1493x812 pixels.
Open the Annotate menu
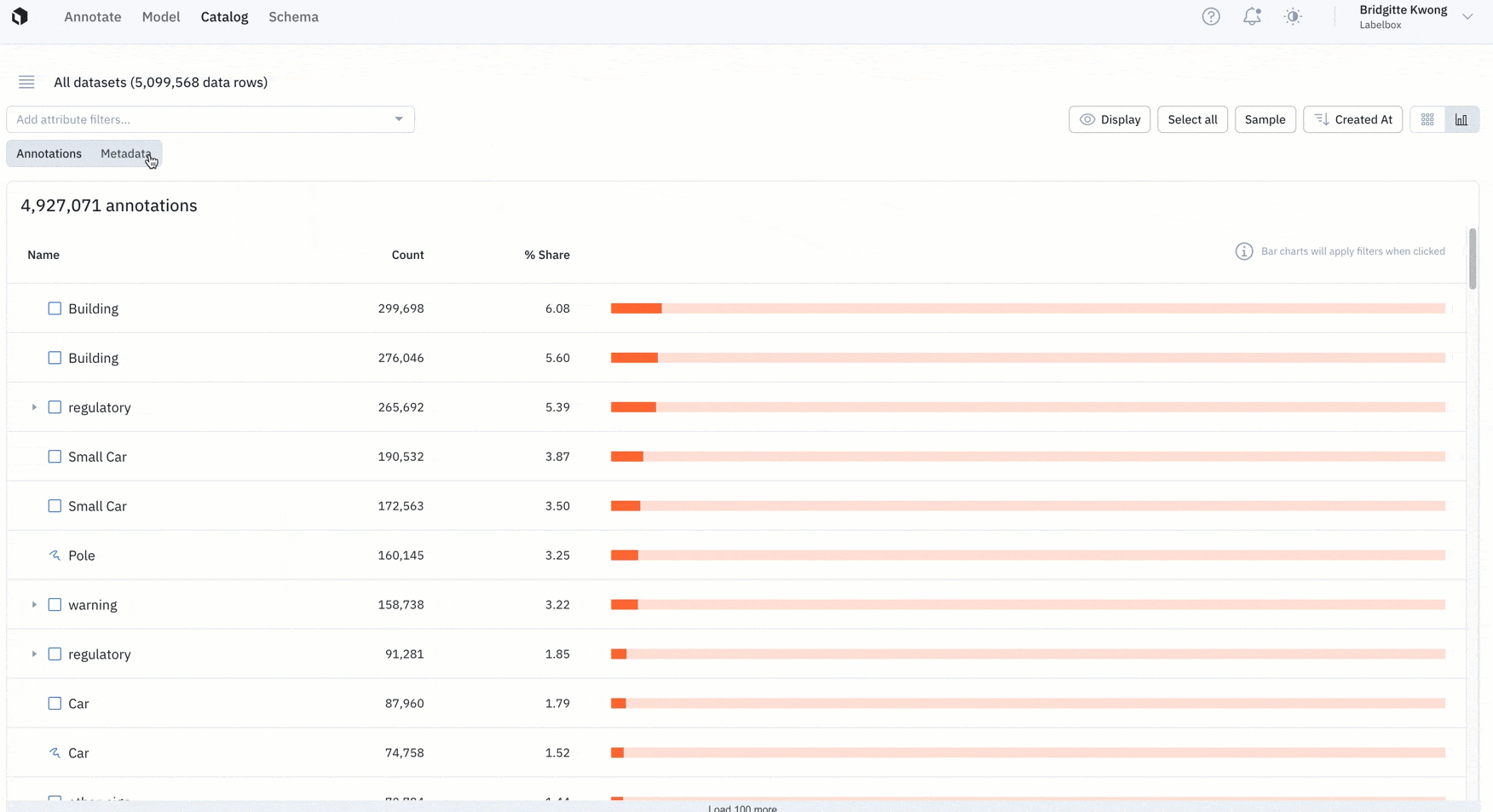click(93, 17)
